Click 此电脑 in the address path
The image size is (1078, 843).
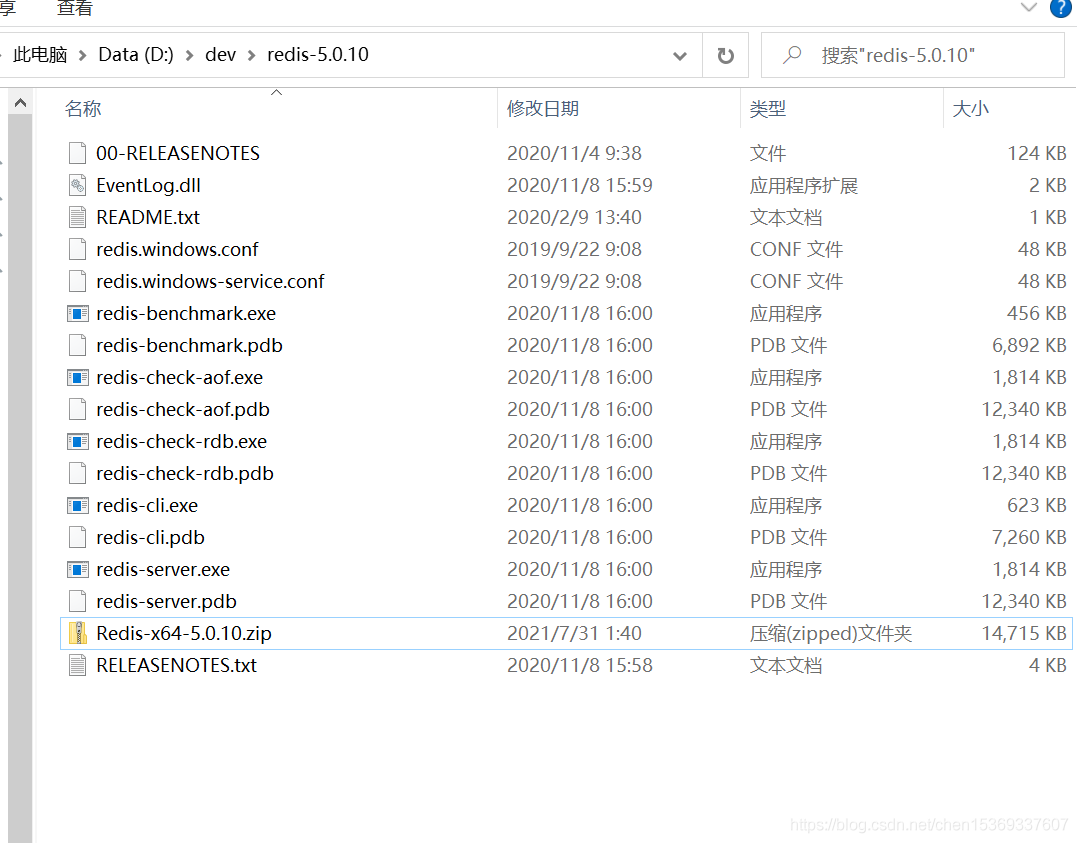point(40,55)
